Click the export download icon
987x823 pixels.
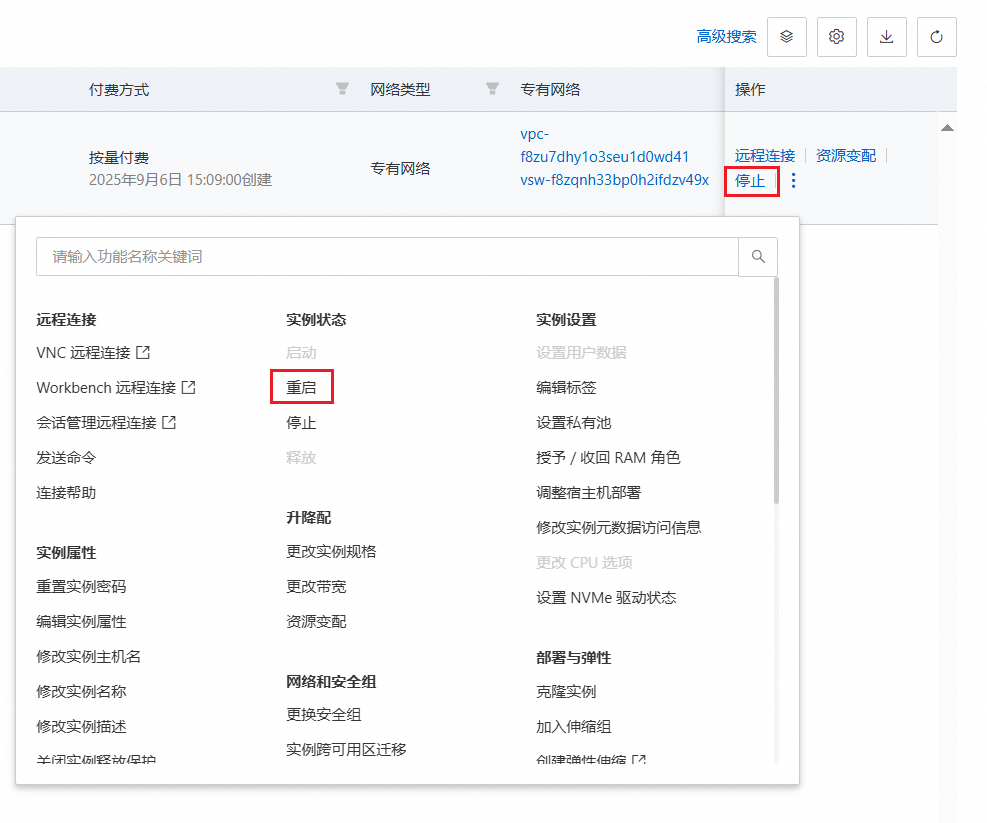[x=886, y=36]
